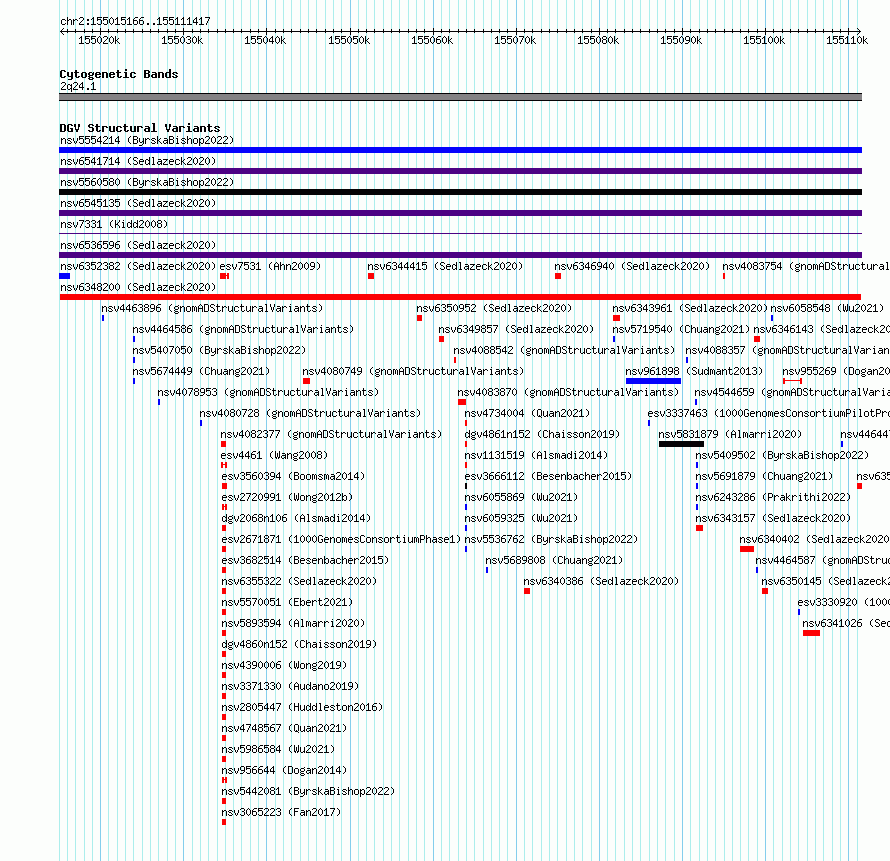Click nsv4078953 gnomAD variant label
This screenshot has height=861, width=890.
268,392
